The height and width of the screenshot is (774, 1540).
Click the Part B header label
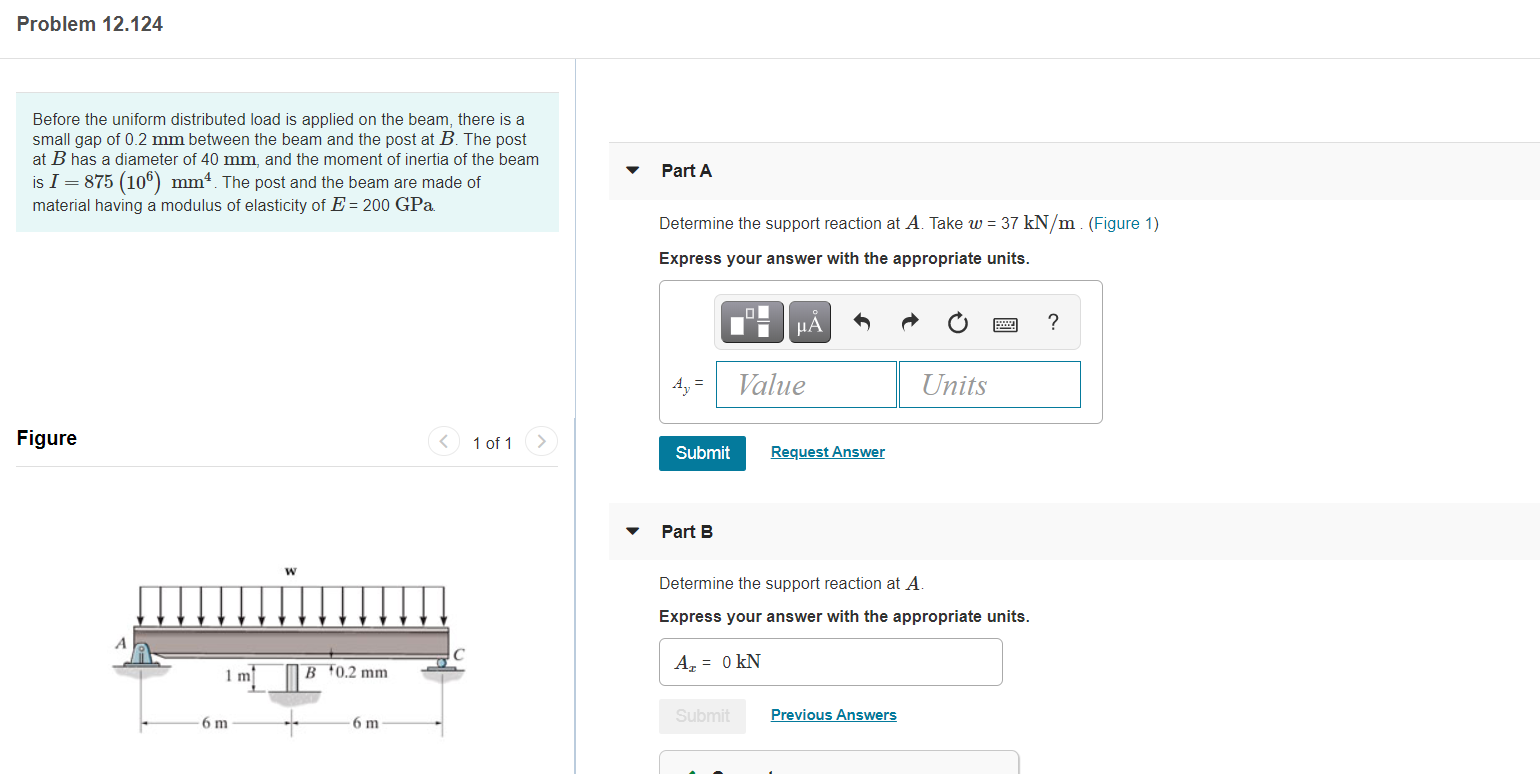[687, 532]
